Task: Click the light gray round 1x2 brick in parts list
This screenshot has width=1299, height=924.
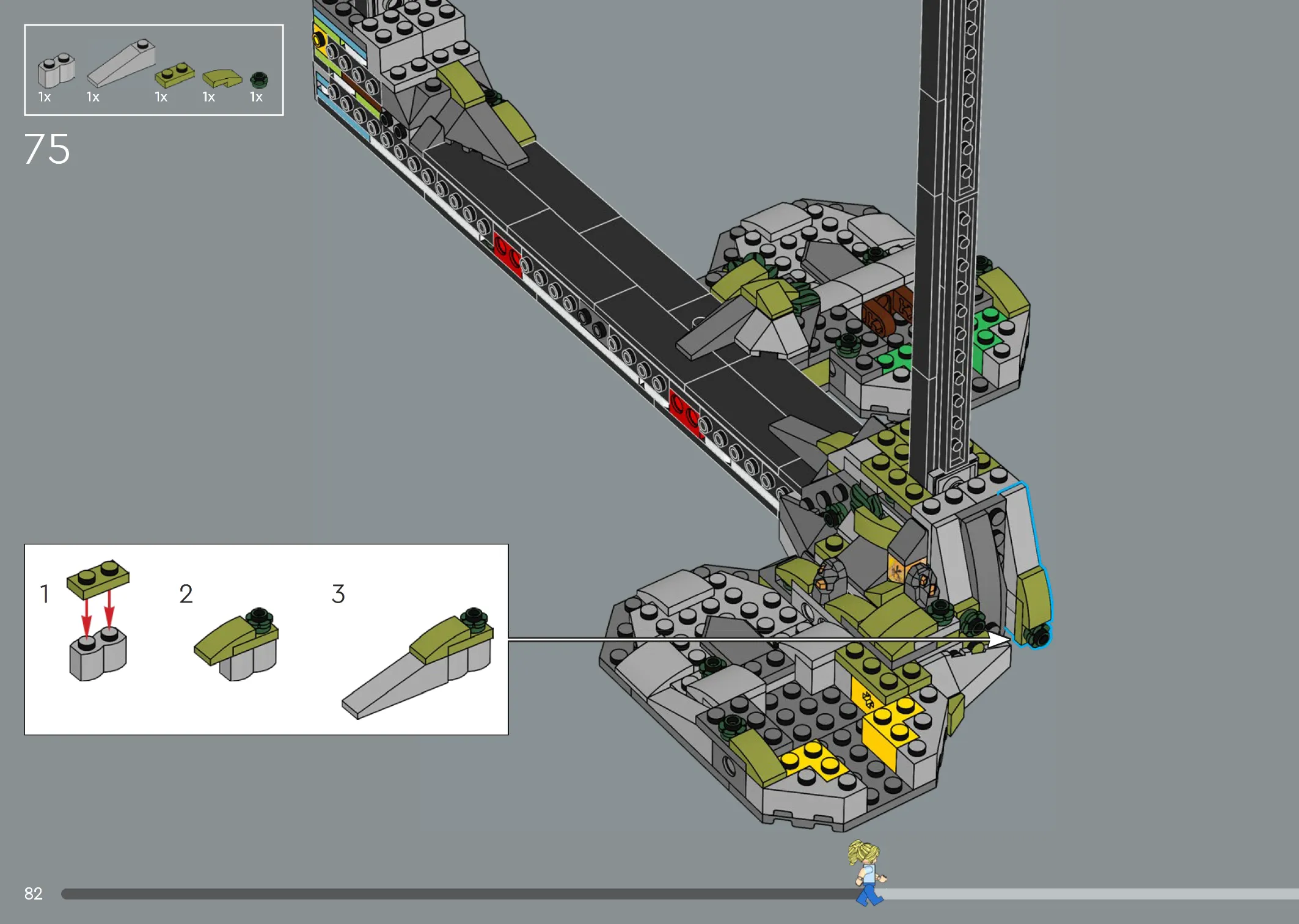Action: 56,71
